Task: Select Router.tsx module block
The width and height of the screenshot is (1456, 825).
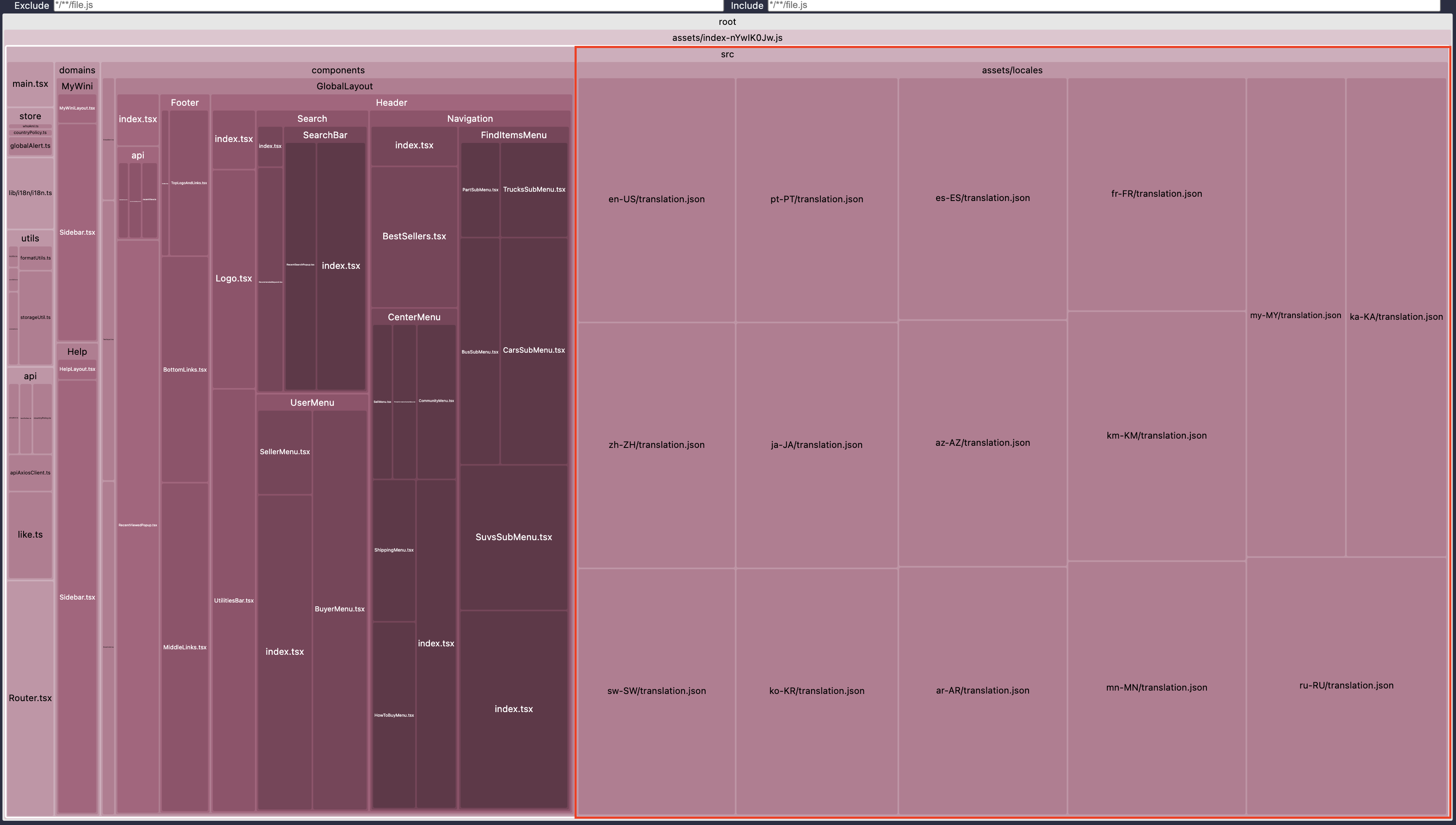Action: tap(30, 698)
